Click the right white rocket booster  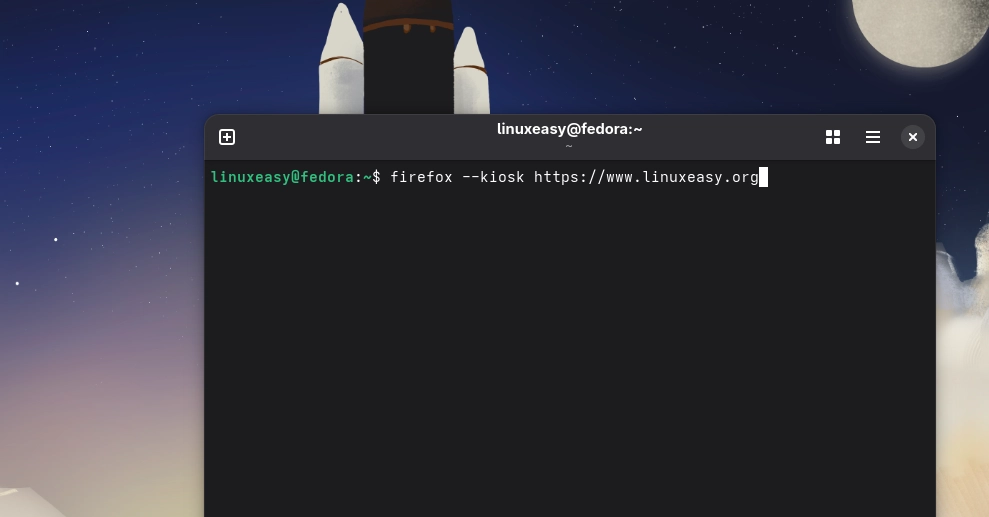tap(470, 75)
